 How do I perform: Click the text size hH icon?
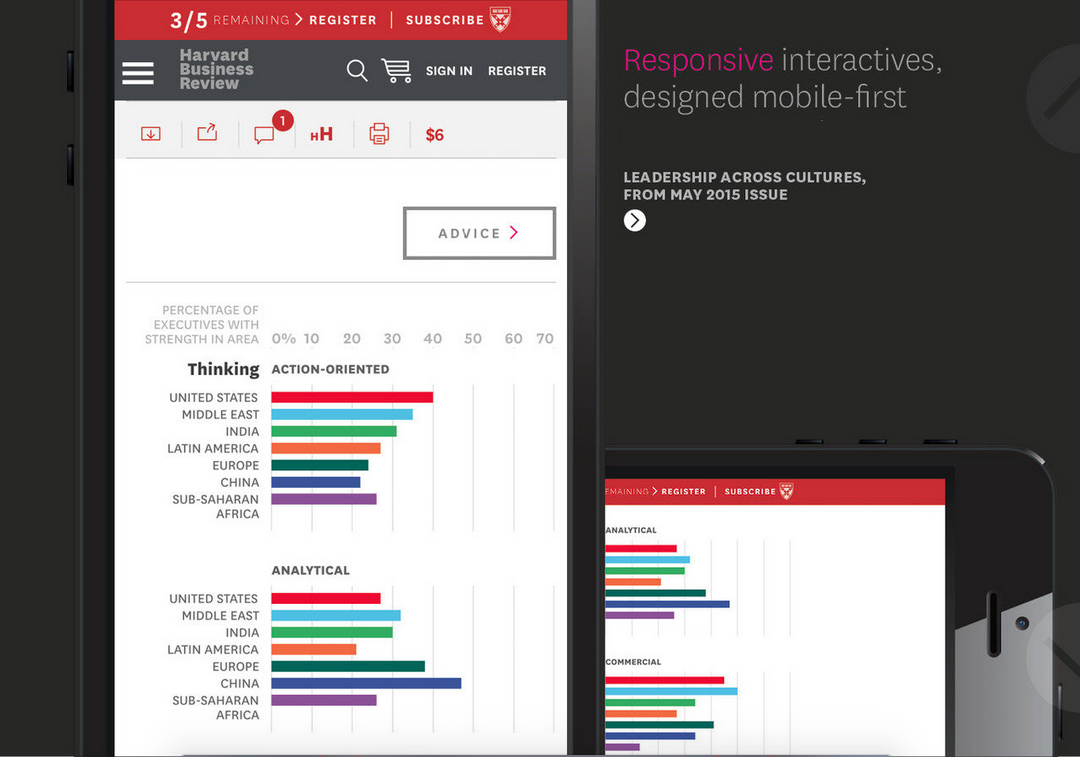[x=321, y=134]
